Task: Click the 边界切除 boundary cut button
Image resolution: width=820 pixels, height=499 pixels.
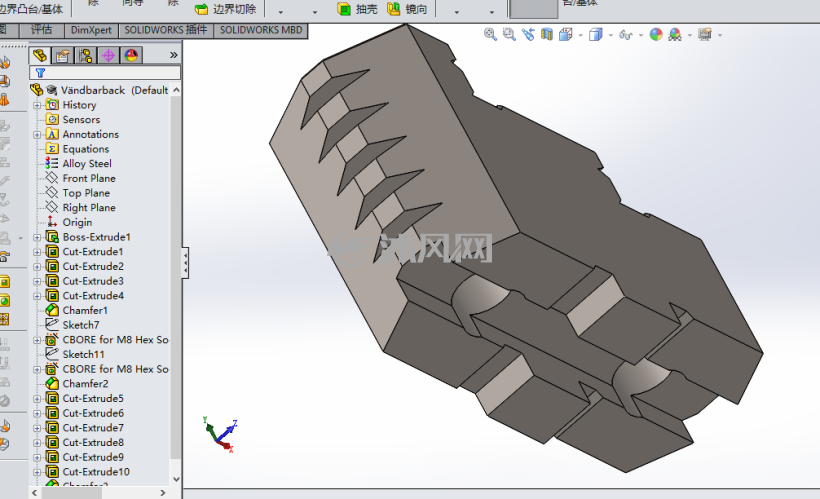Action: coord(225,9)
